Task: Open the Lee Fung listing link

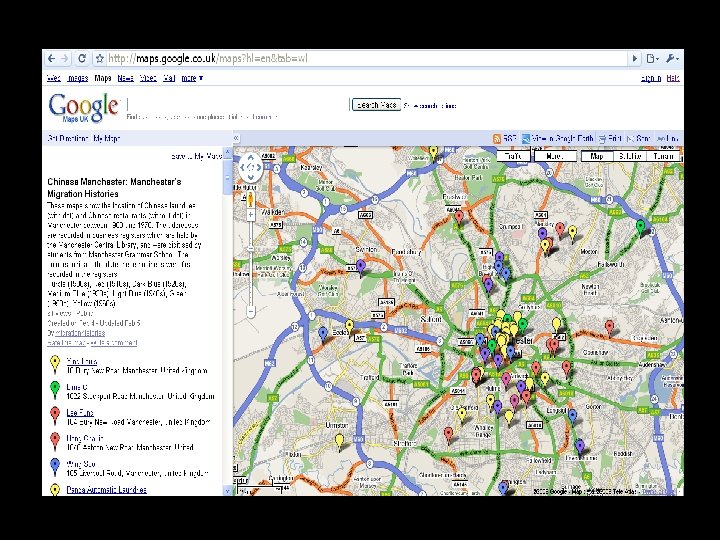Action: click(80, 412)
